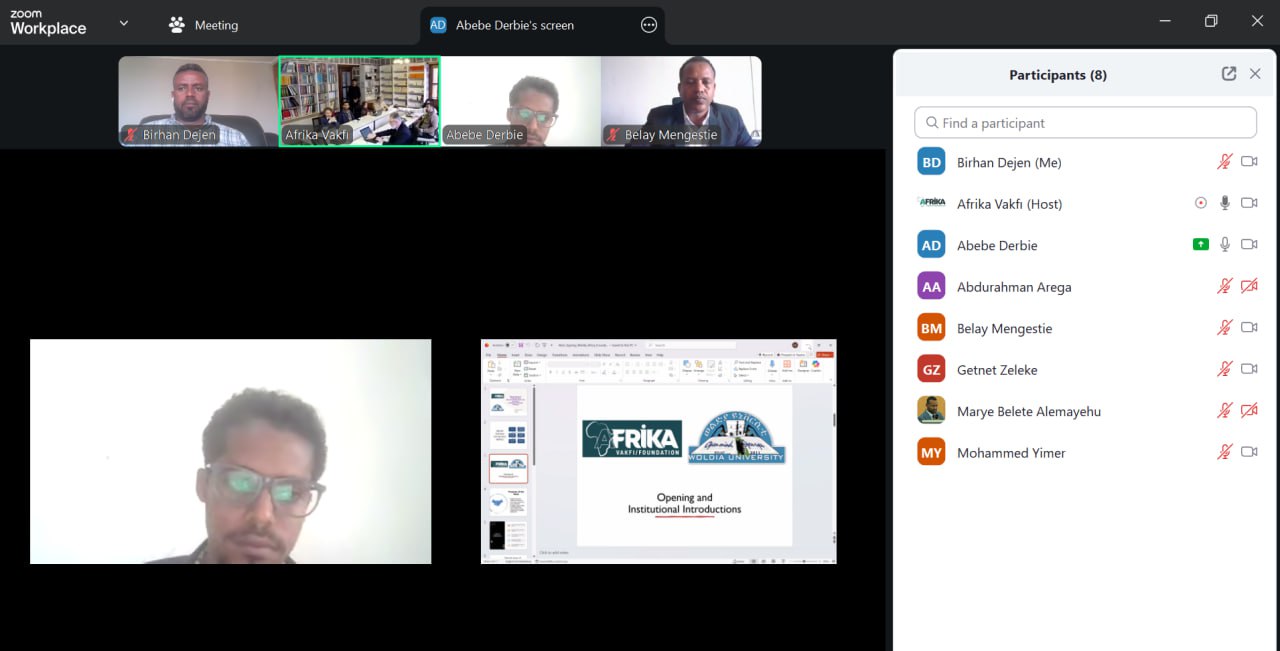1280x651 pixels.
Task: Click Abebe Derbie's camera icon
Action: 1249,245
